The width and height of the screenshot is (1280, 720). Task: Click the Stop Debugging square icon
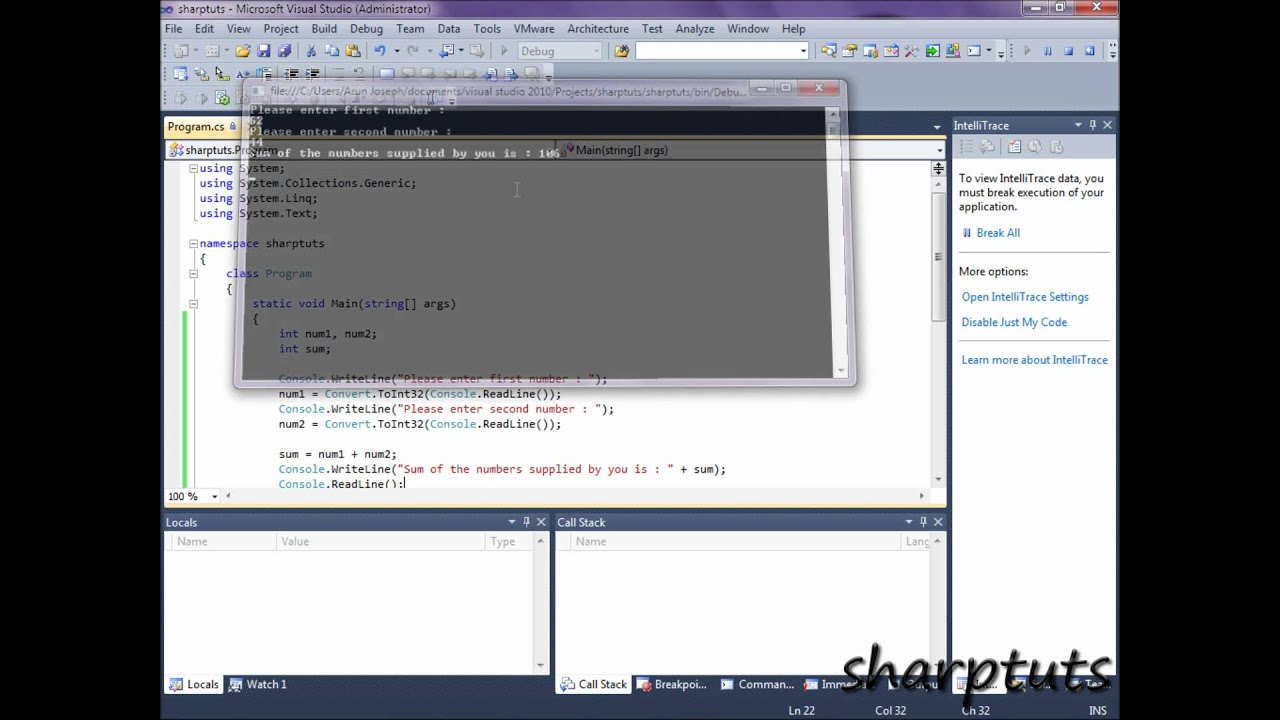point(1068,51)
